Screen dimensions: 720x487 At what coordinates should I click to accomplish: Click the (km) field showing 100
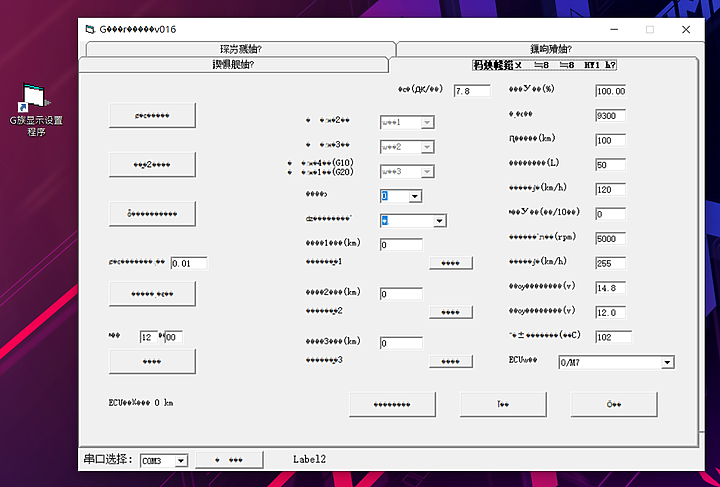click(611, 140)
